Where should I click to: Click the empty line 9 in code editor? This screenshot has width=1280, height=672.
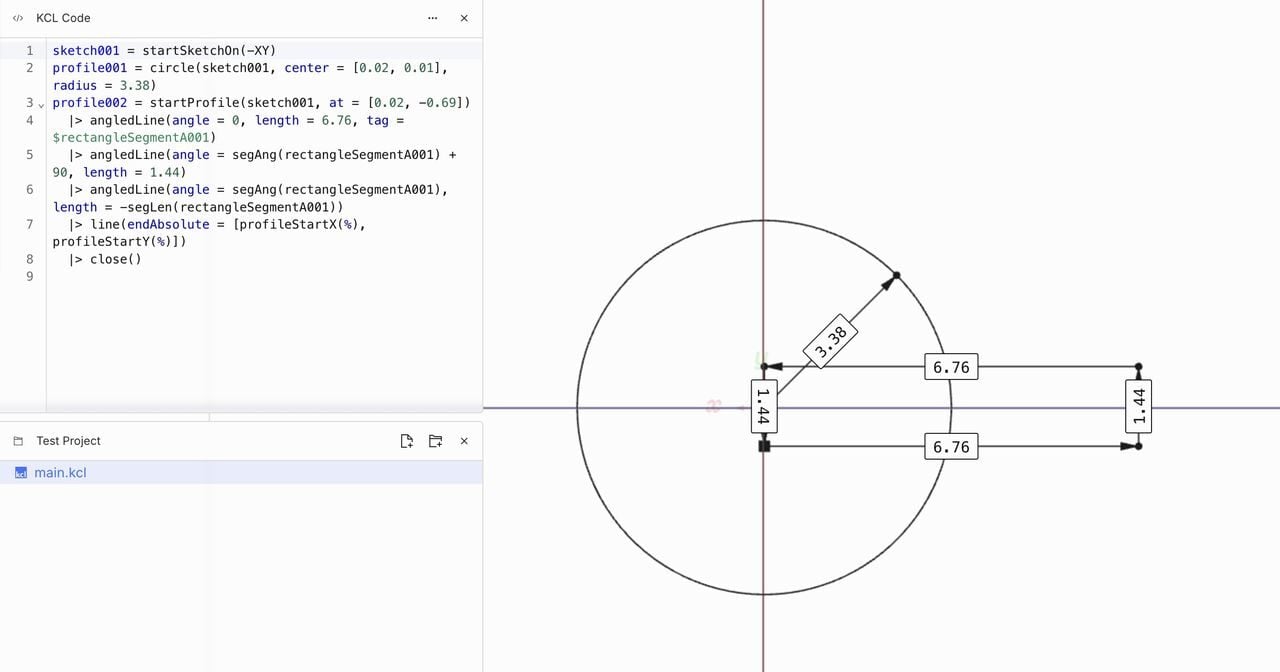200,277
